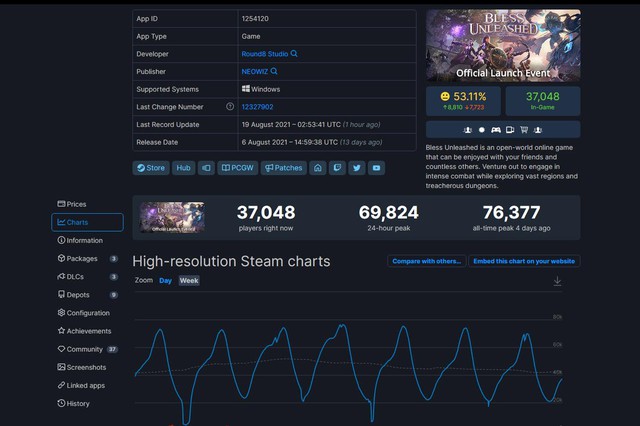This screenshot has width=640, height=426.
Task: Click the 37,048 players right now value
Action: tap(266, 212)
